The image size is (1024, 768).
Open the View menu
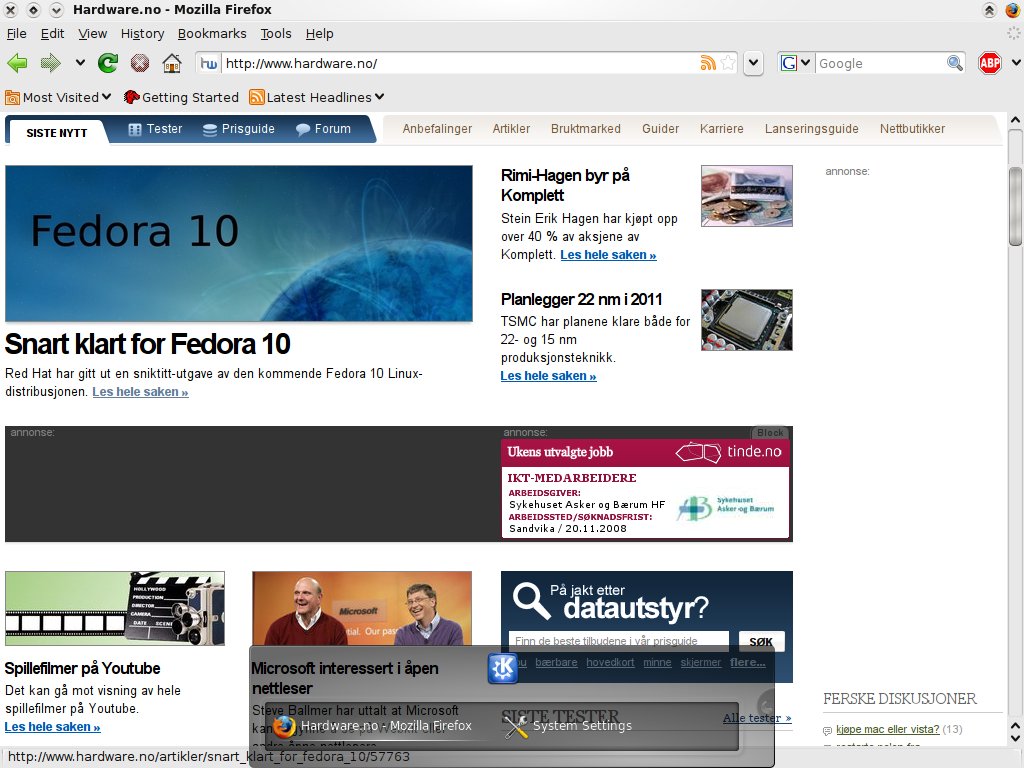93,33
